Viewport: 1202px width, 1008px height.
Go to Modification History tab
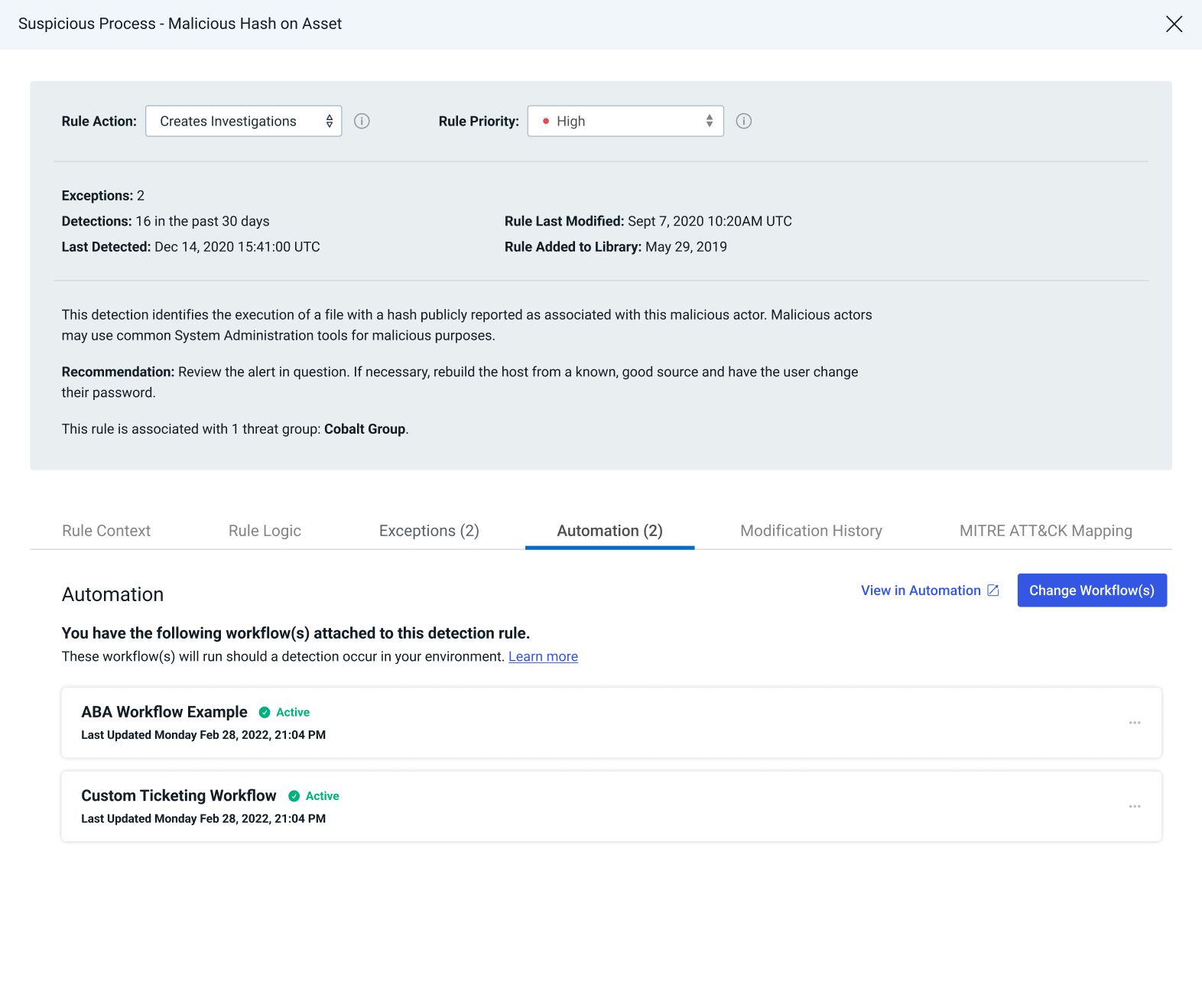point(811,531)
